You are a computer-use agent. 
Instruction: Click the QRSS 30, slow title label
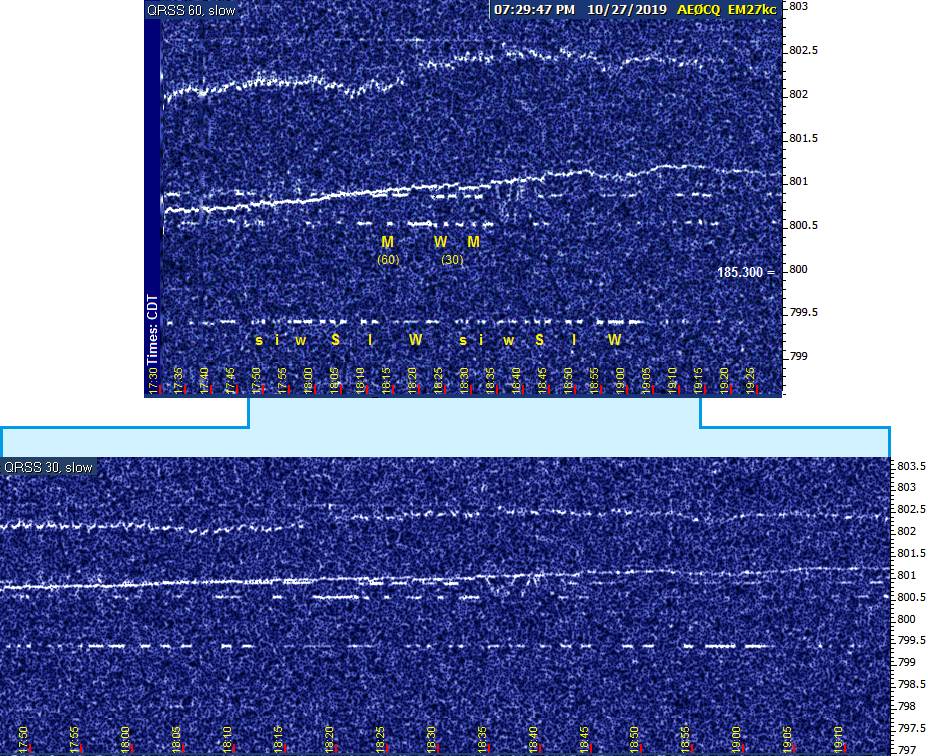click(48, 467)
